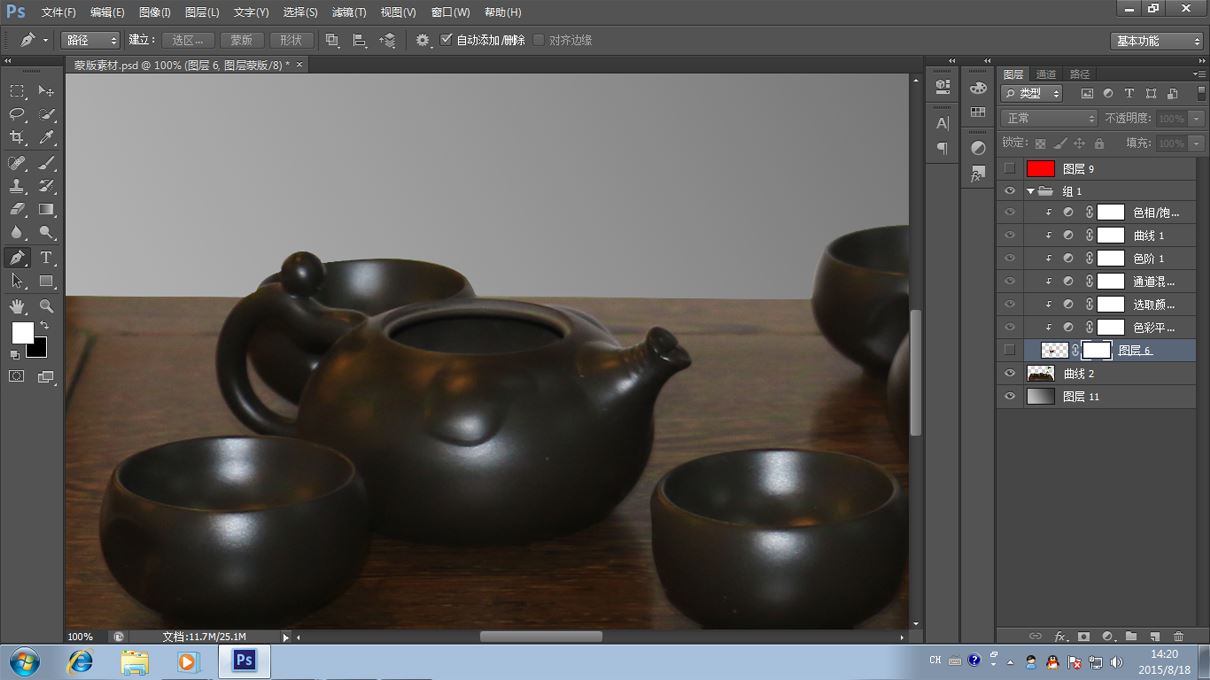Collapse the 组 1 layer group
The image size is (1210, 680).
pos(1030,191)
